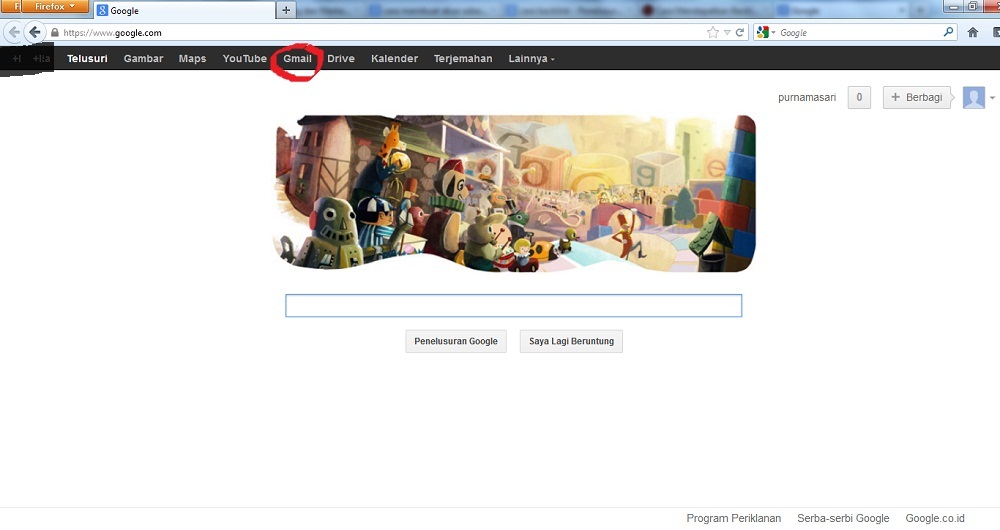Image resolution: width=1000 pixels, height=530 pixels.
Task: Open Terjemahan in Google bar
Action: coord(463,59)
